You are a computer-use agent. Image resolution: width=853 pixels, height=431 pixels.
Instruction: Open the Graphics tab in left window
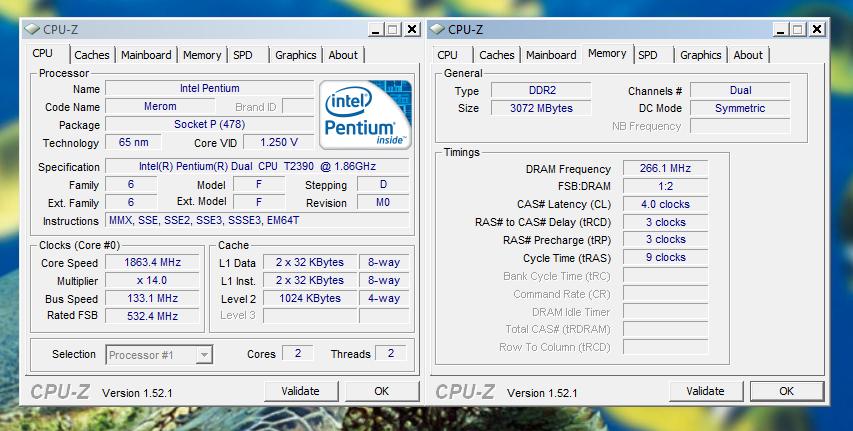pos(295,55)
